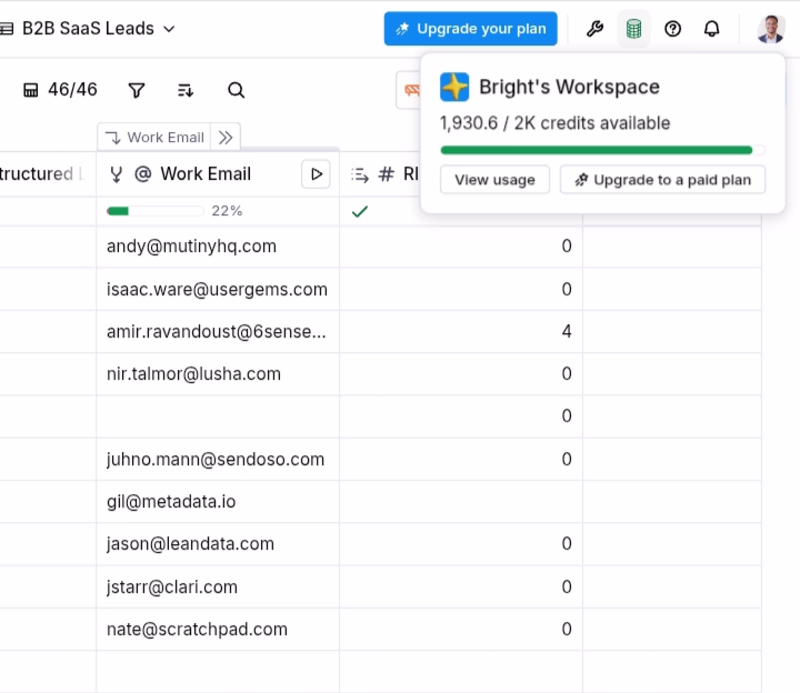The width and height of the screenshot is (800, 693).
Task: Click the 0 value in the andy@mutinyhq.com row
Action: [x=566, y=246]
